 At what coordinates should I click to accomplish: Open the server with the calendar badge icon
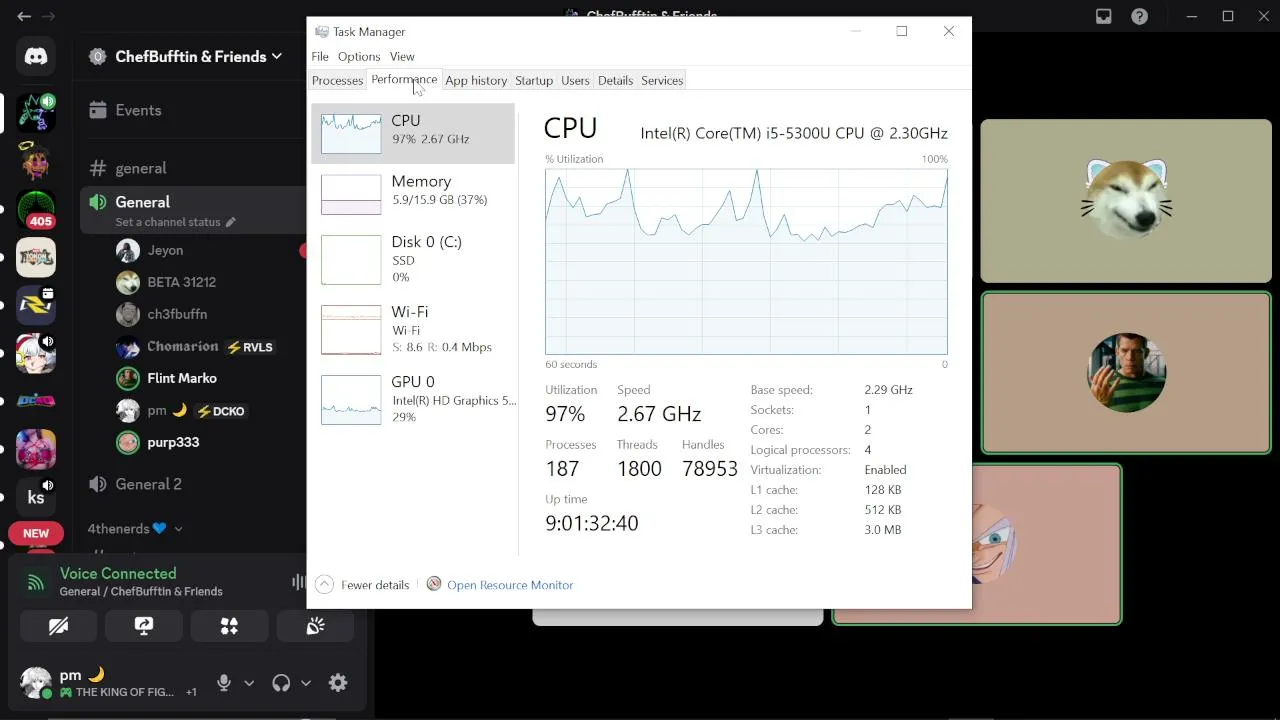click(x=36, y=305)
